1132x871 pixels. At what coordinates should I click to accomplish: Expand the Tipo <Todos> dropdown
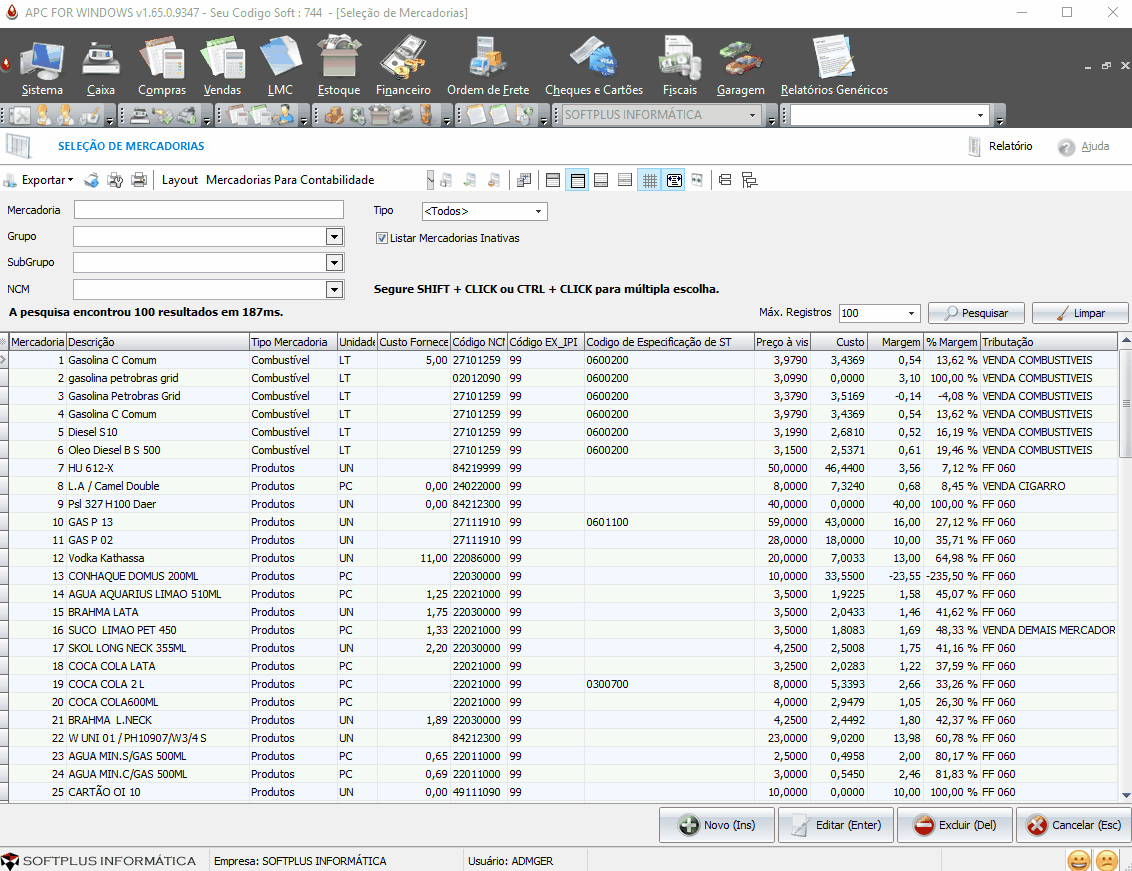538,212
